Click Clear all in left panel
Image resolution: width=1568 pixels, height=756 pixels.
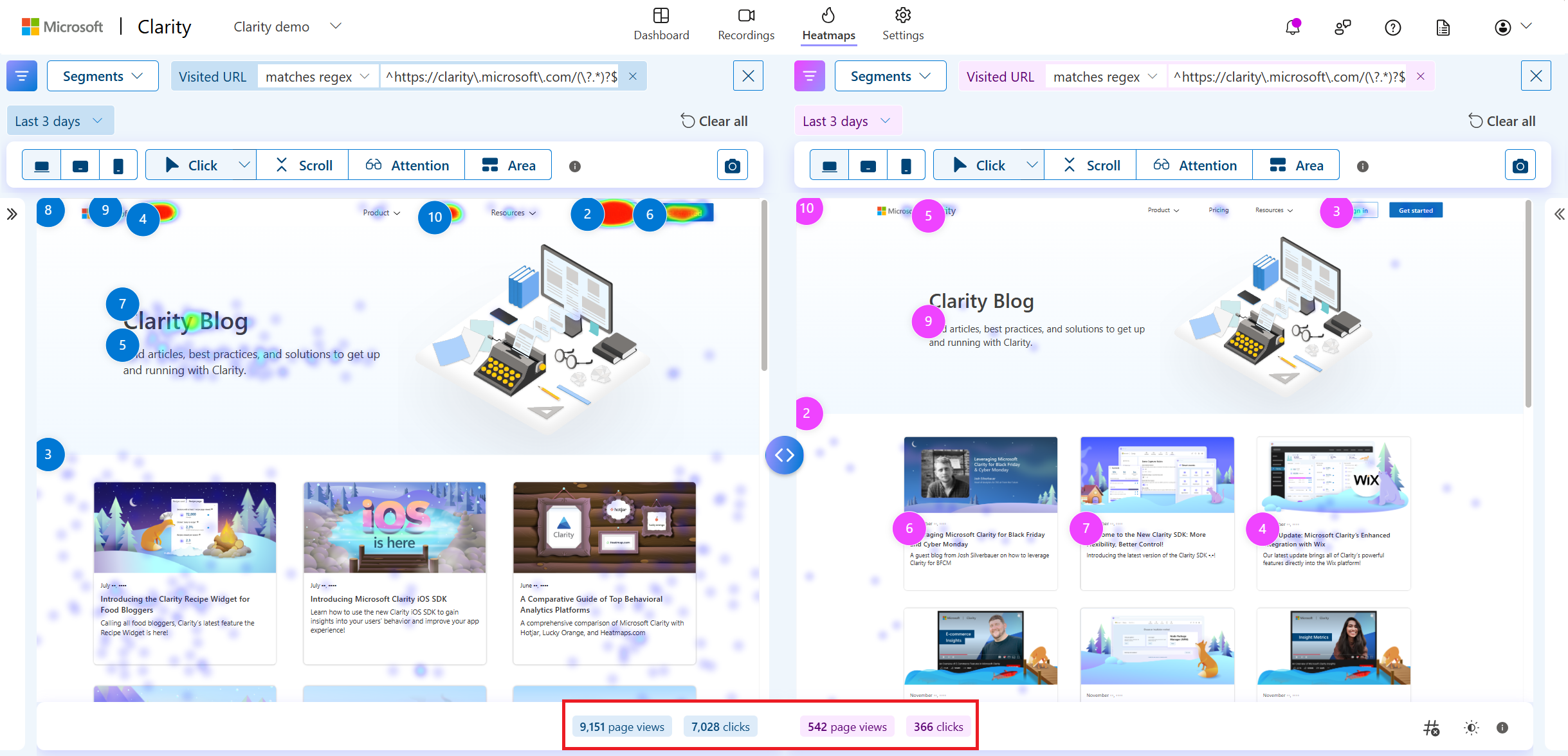[x=714, y=121]
